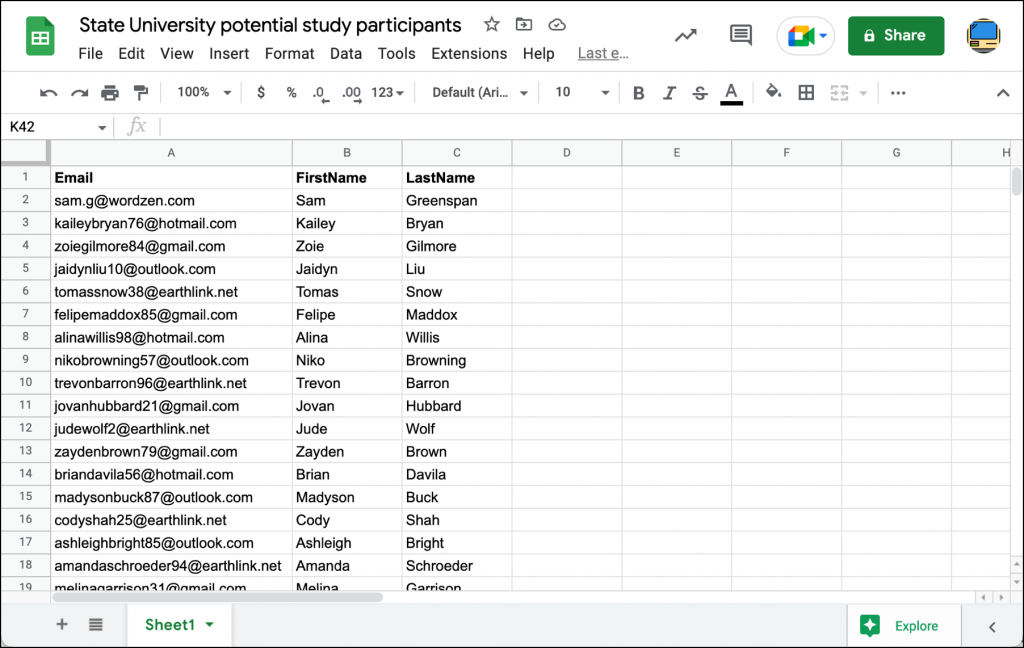Screen dimensions: 1024x648
Task: Apply bold formatting from the toolbar
Action: point(638,92)
